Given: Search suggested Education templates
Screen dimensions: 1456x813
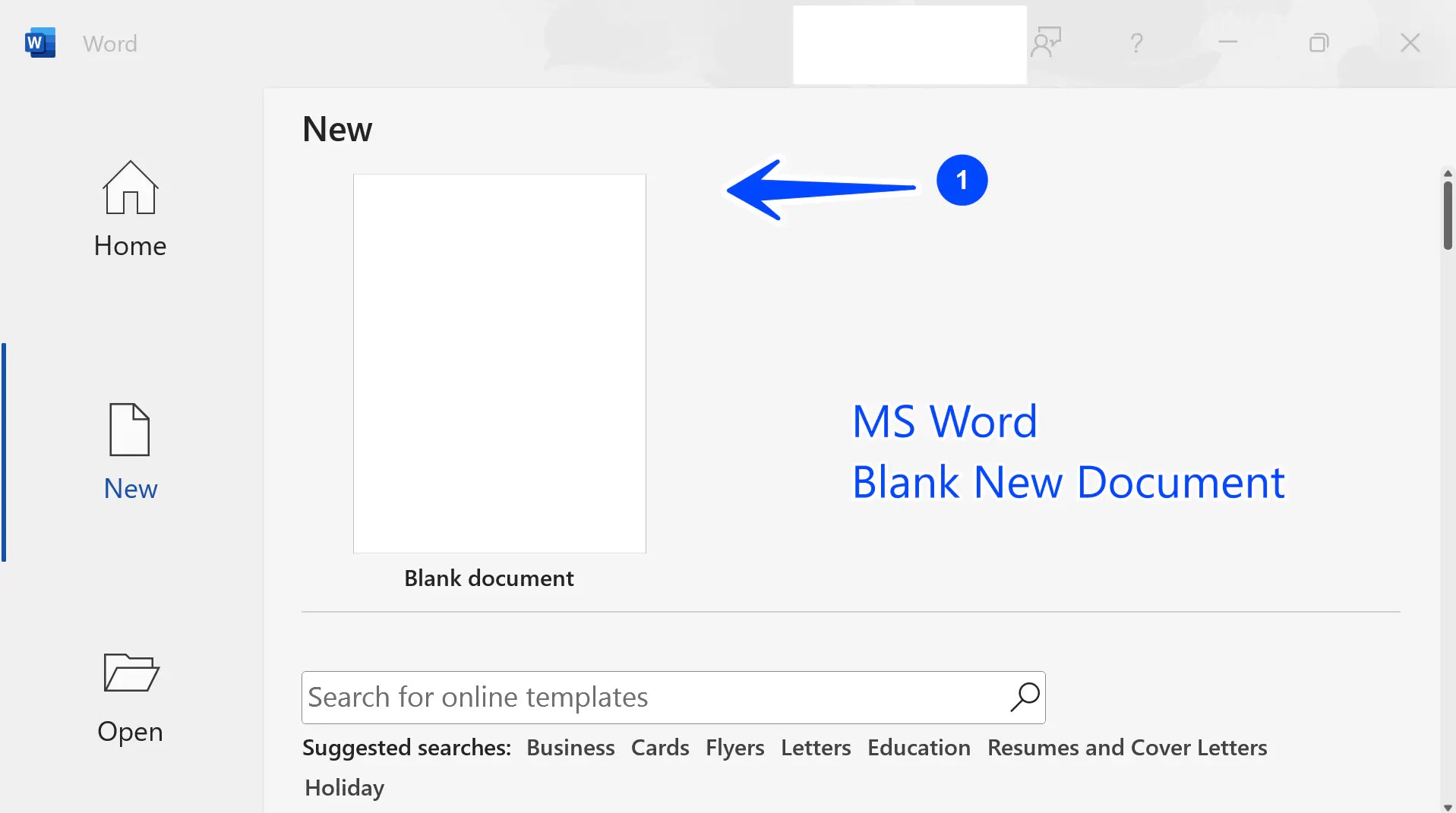Looking at the screenshot, I should click(x=919, y=748).
